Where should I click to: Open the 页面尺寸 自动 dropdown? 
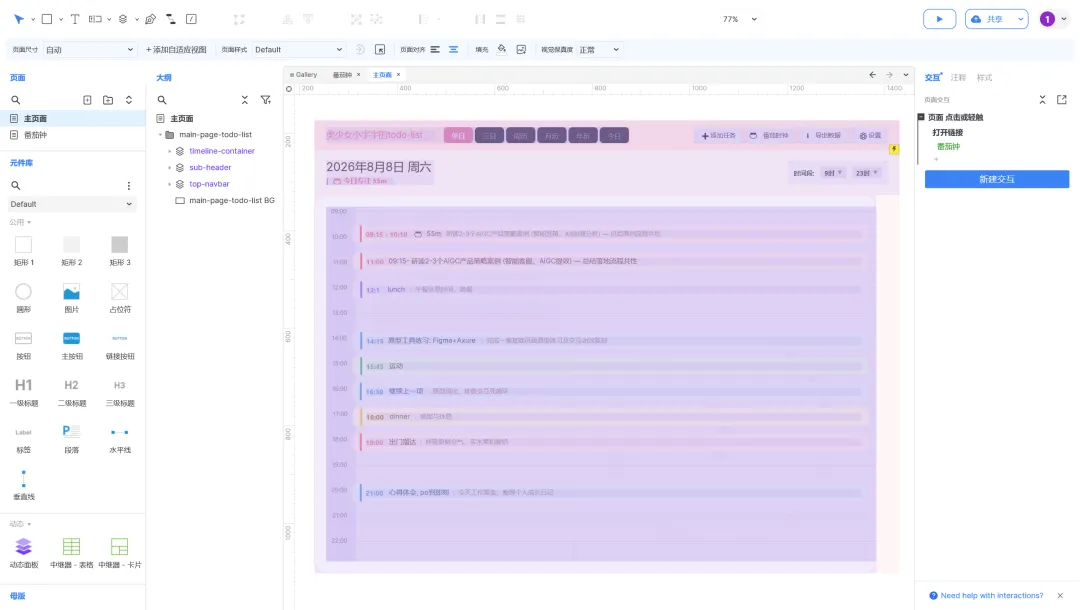coord(89,50)
